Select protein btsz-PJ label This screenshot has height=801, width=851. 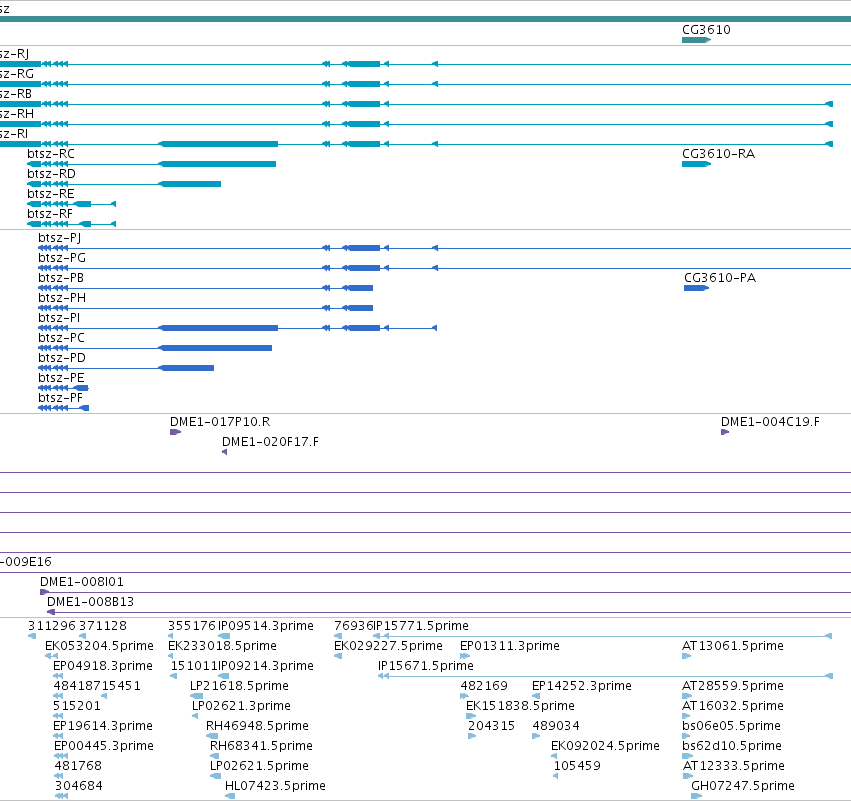click(x=60, y=238)
